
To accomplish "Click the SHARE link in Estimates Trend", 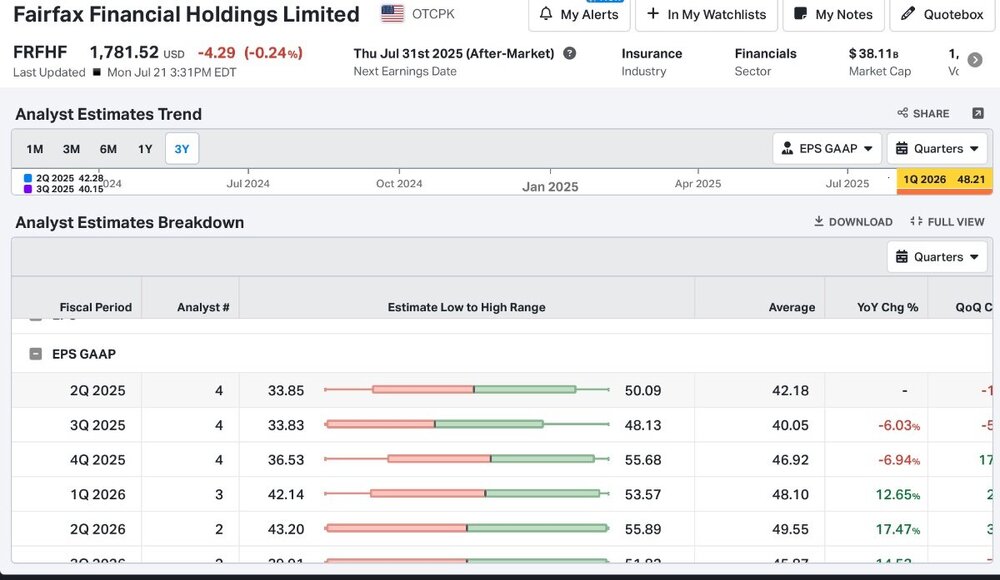I will tap(923, 114).
